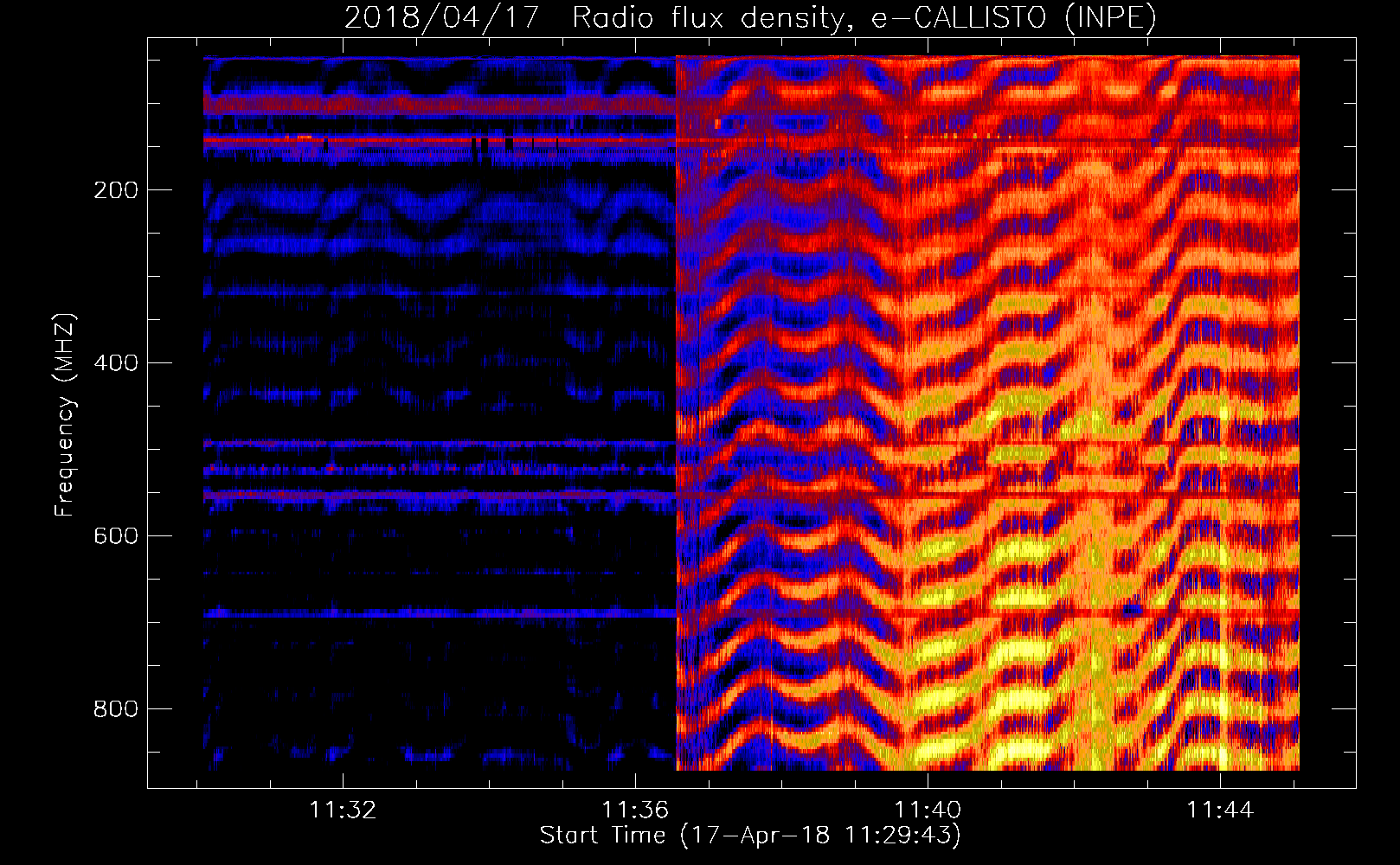Click the '11:44' time tick label
1400x865 pixels.
(x=1220, y=811)
